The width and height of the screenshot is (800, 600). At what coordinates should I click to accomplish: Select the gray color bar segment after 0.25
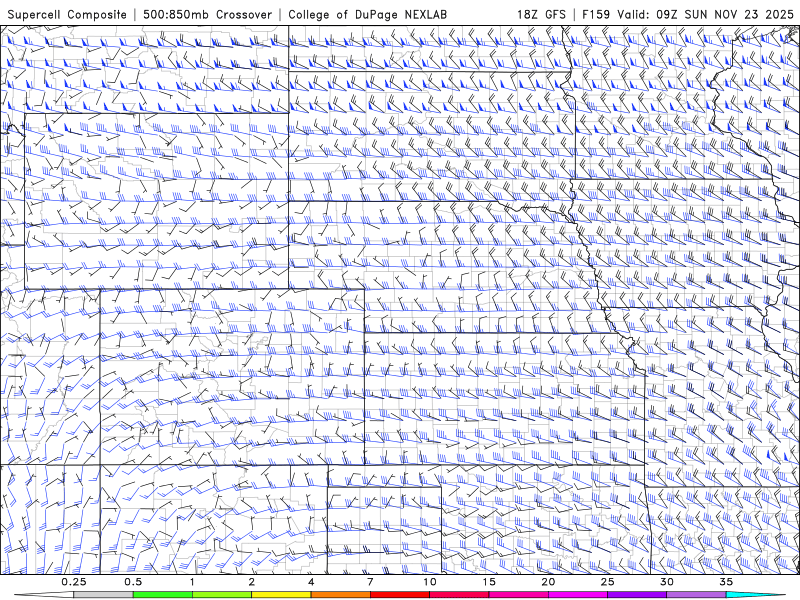click(x=103, y=595)
